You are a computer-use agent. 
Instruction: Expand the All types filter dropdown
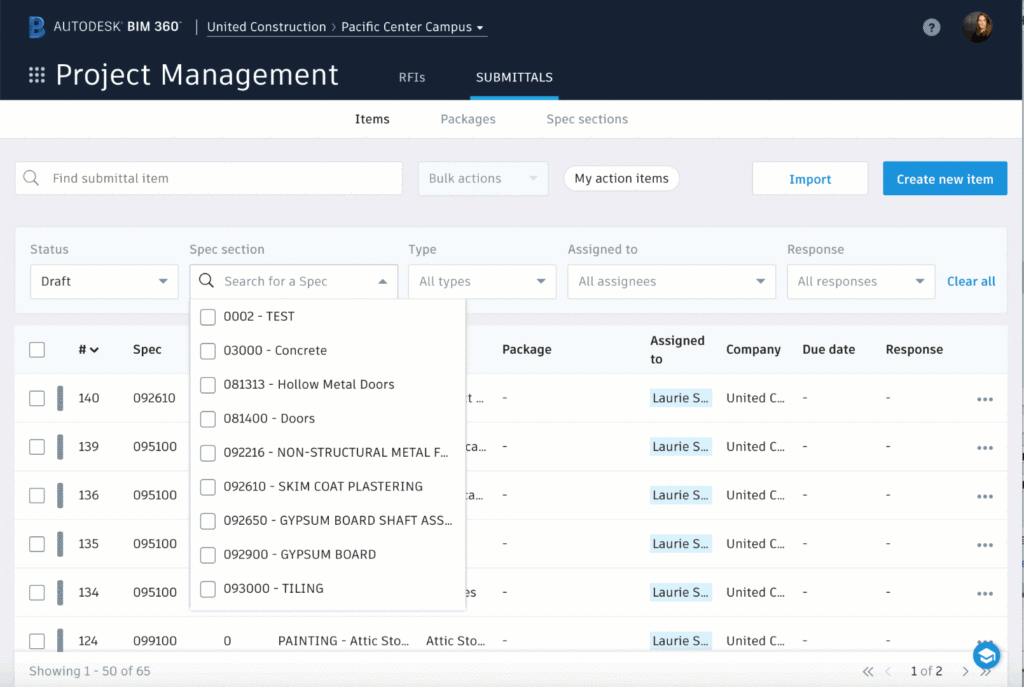pyautogui.click(x=482, y=282)
